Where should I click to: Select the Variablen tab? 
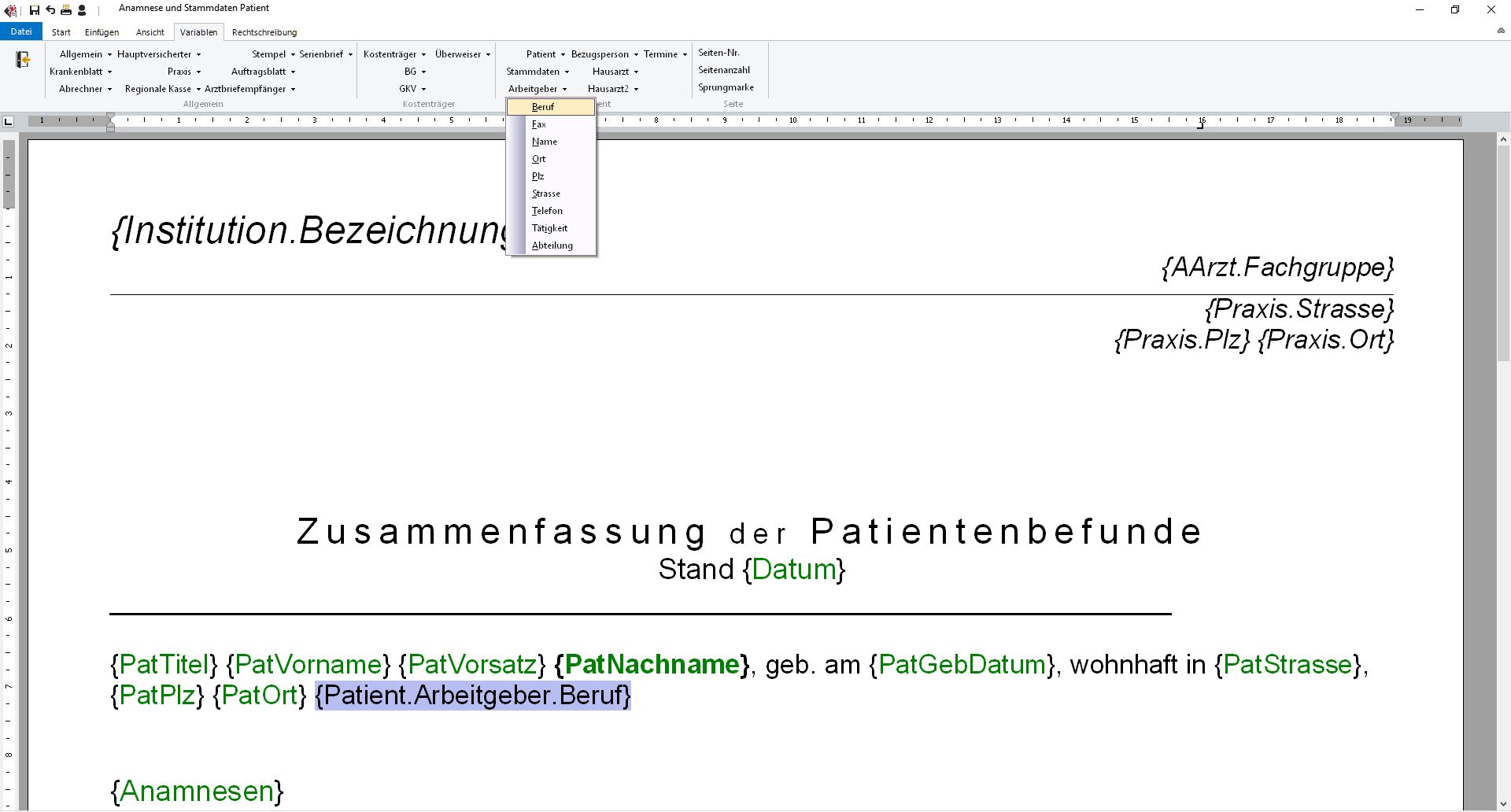coord(198,32)
